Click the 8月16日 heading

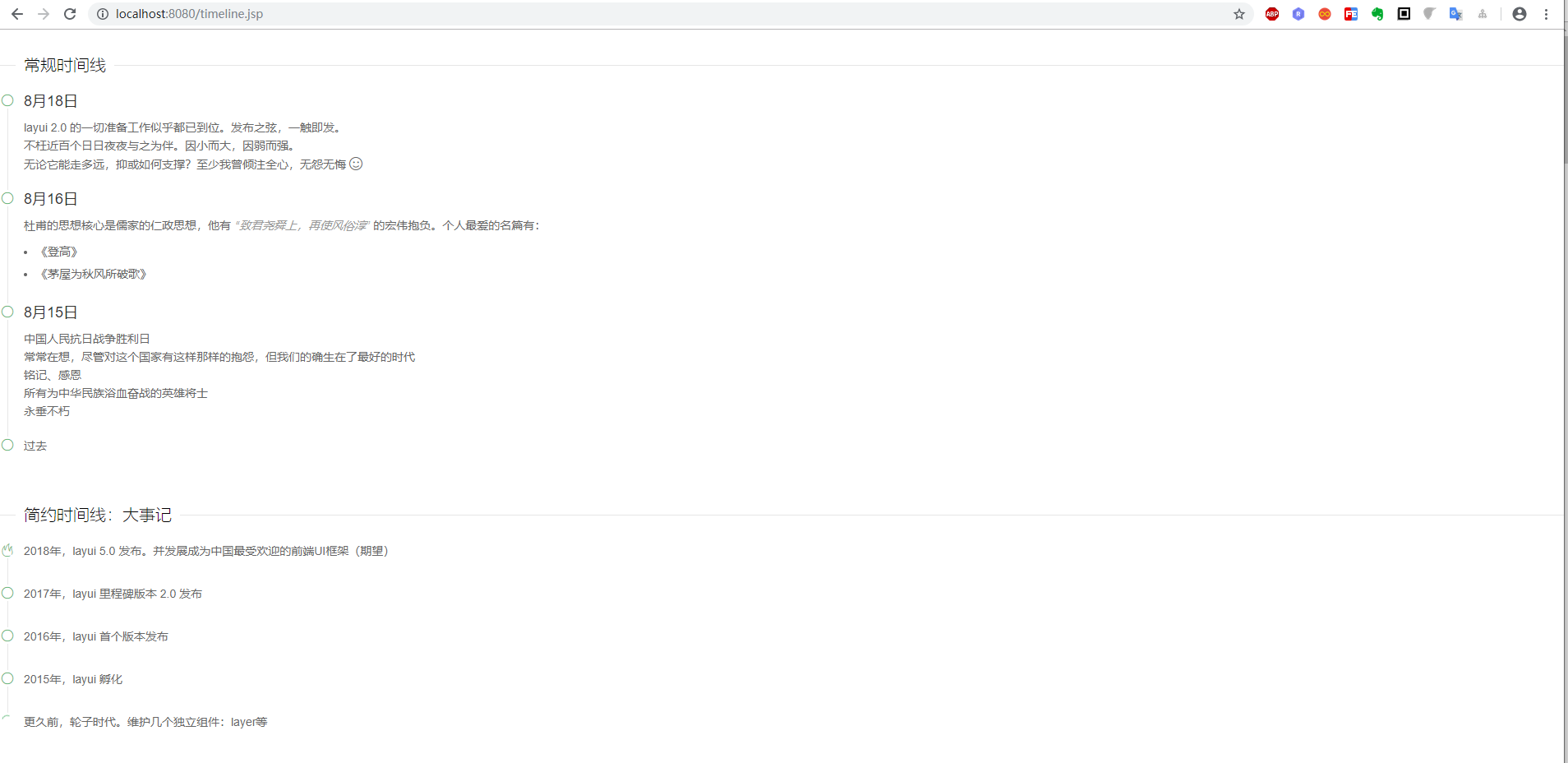(50, 199)
